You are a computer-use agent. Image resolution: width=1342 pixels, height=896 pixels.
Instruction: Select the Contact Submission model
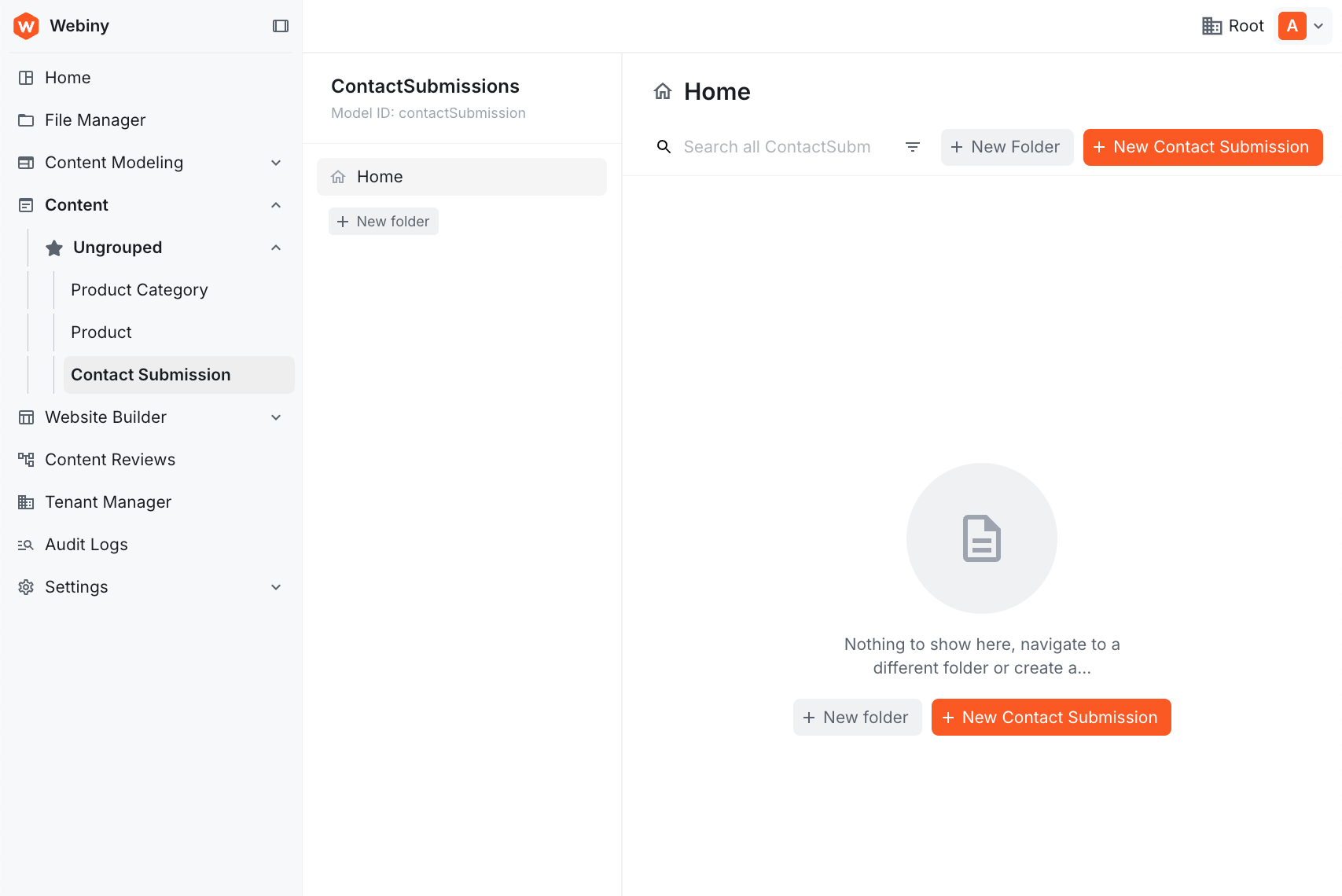point(150,374)
